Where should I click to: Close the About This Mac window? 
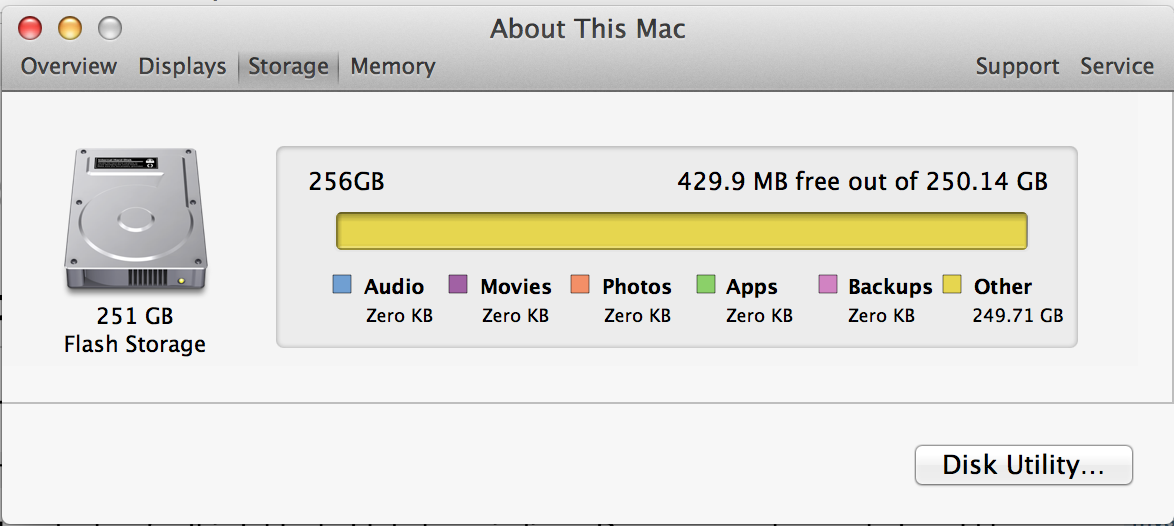click(30, 28)
